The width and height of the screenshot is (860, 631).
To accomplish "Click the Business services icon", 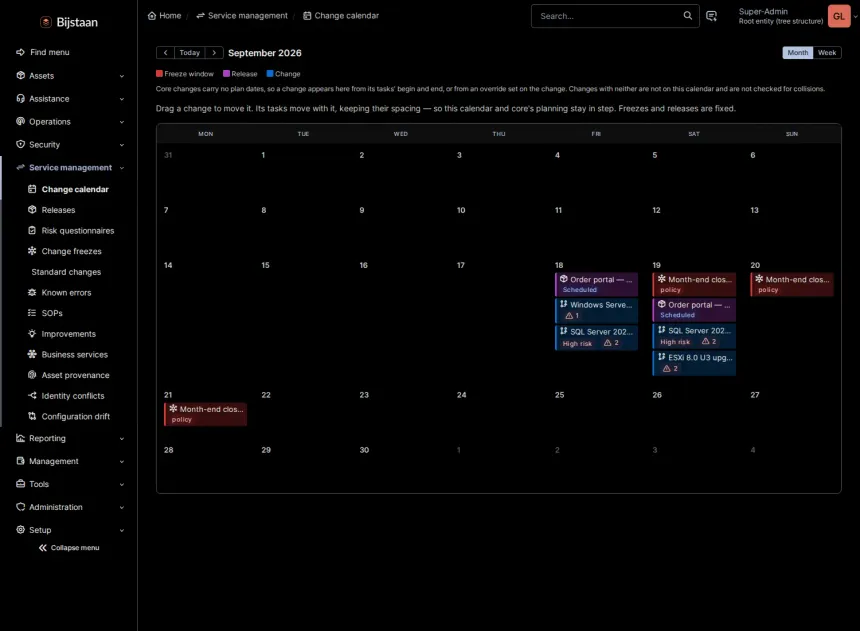I will tap(32, 354).
